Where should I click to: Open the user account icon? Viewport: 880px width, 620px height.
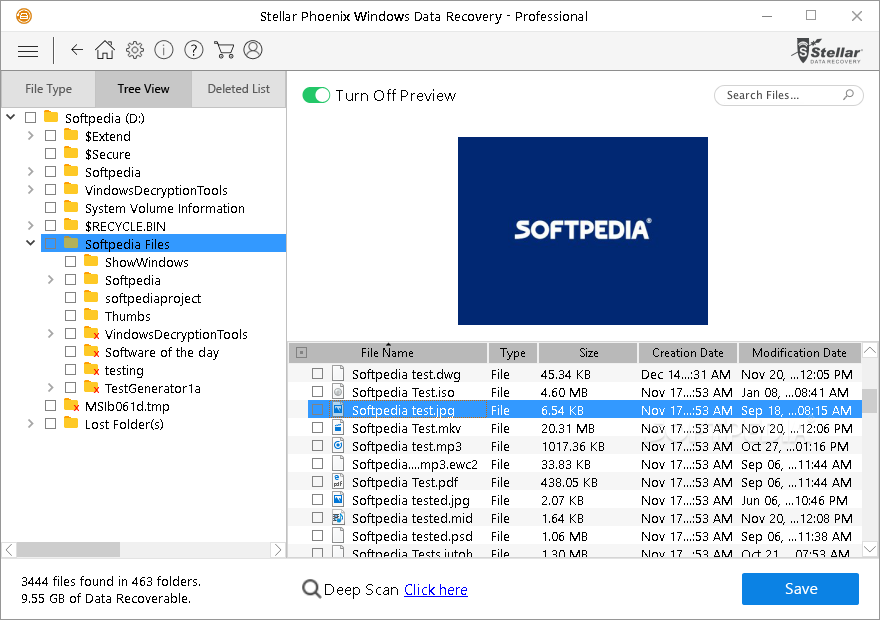(253, 50)
